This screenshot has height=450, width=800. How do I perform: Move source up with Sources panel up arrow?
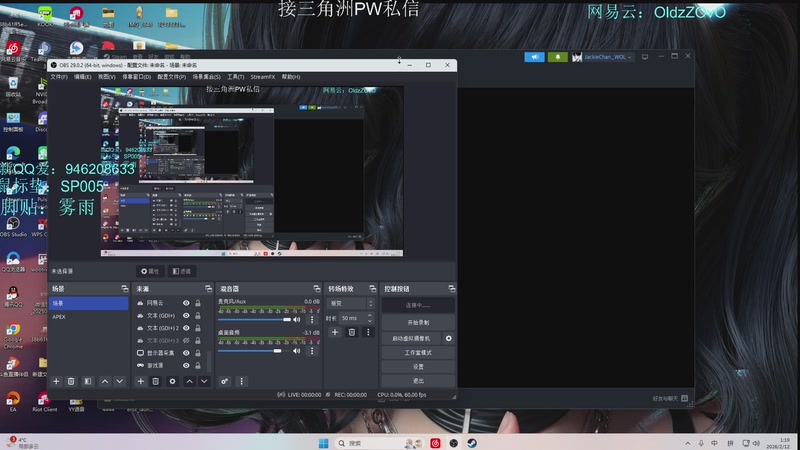click(189, 381)
